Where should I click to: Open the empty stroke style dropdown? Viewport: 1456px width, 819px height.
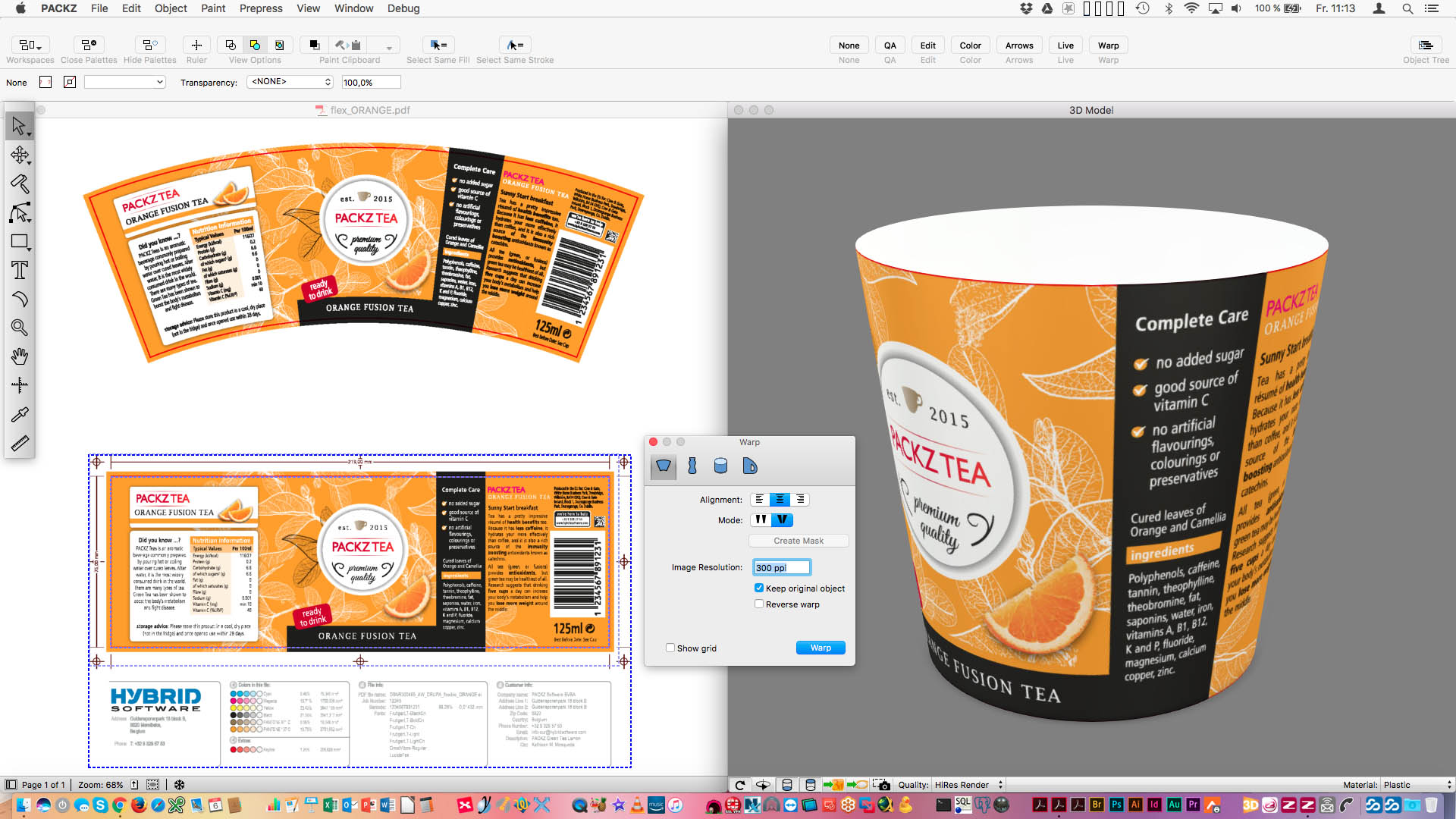[x=125, y=82]
